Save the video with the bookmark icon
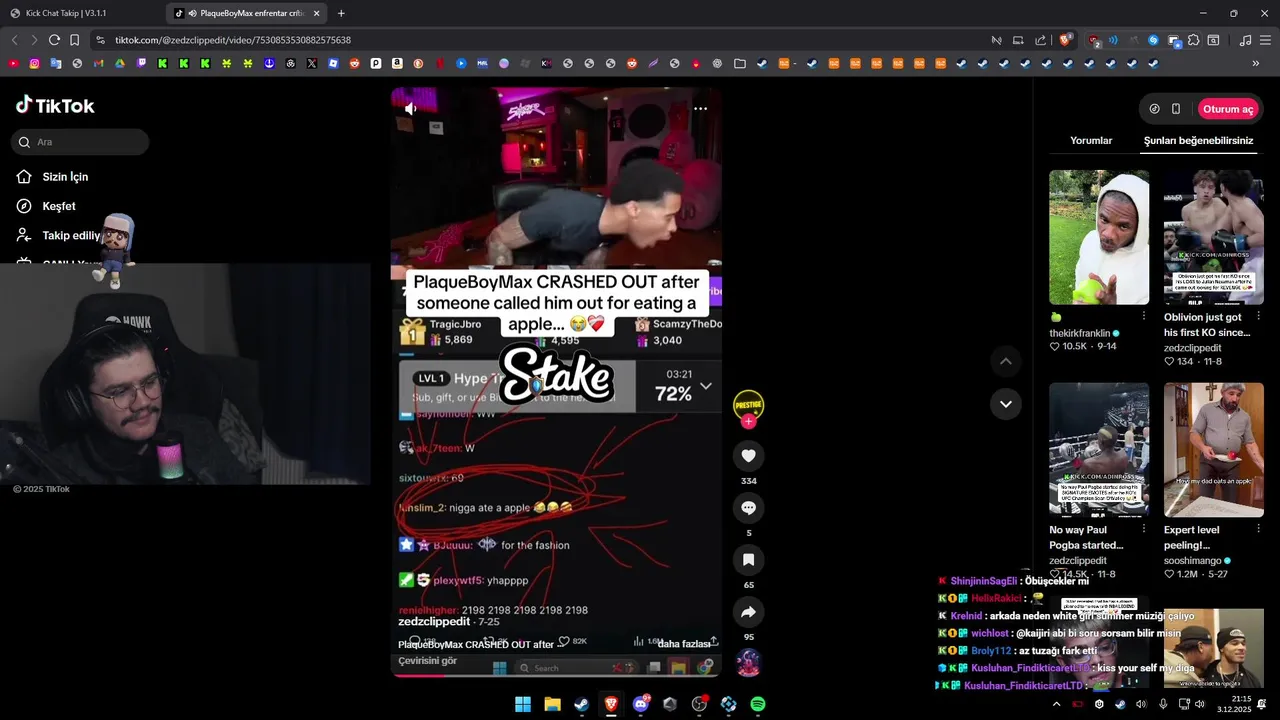 tap(748, 560)
